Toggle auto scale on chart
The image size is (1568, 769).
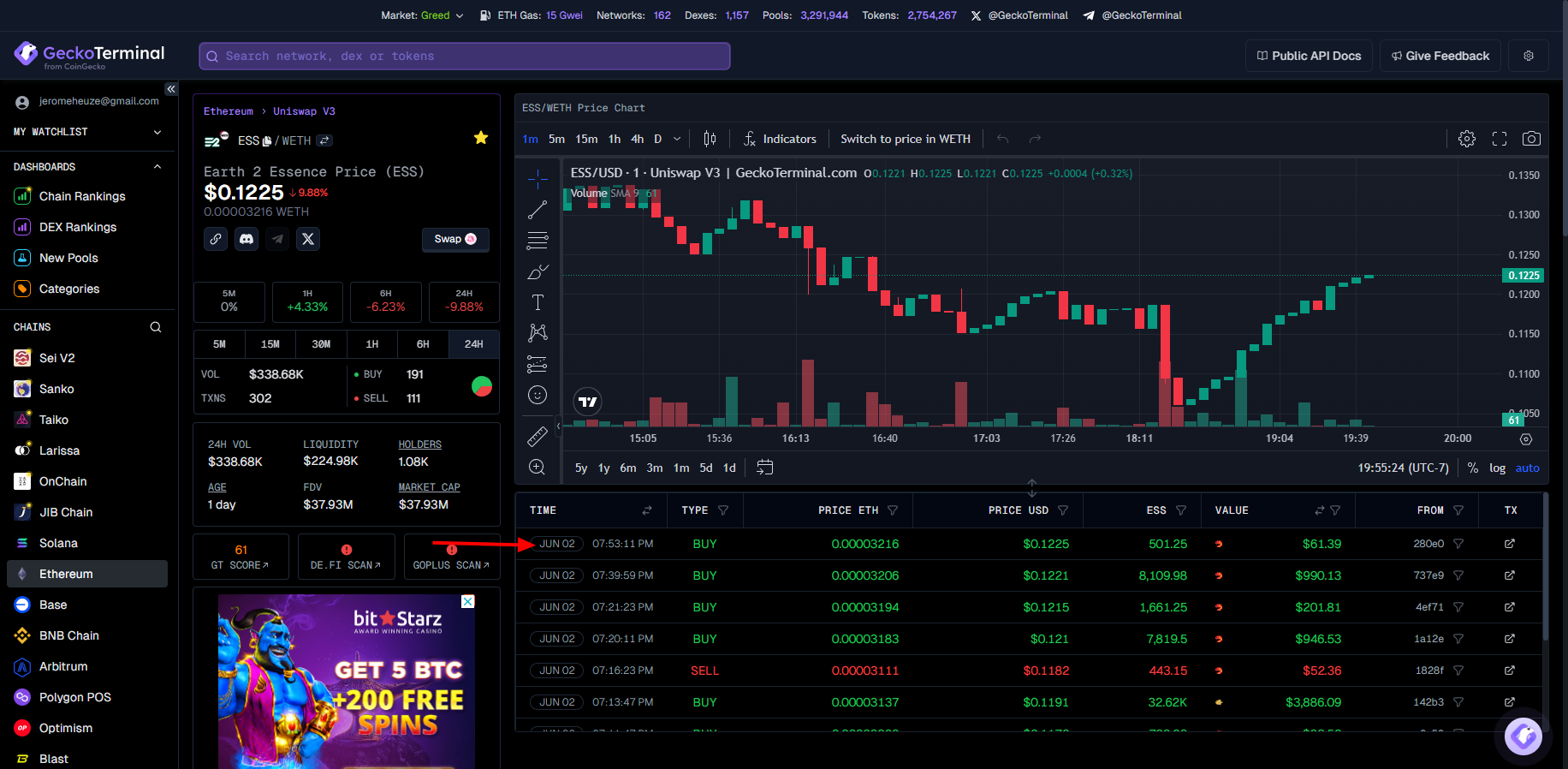(1527, 468)
